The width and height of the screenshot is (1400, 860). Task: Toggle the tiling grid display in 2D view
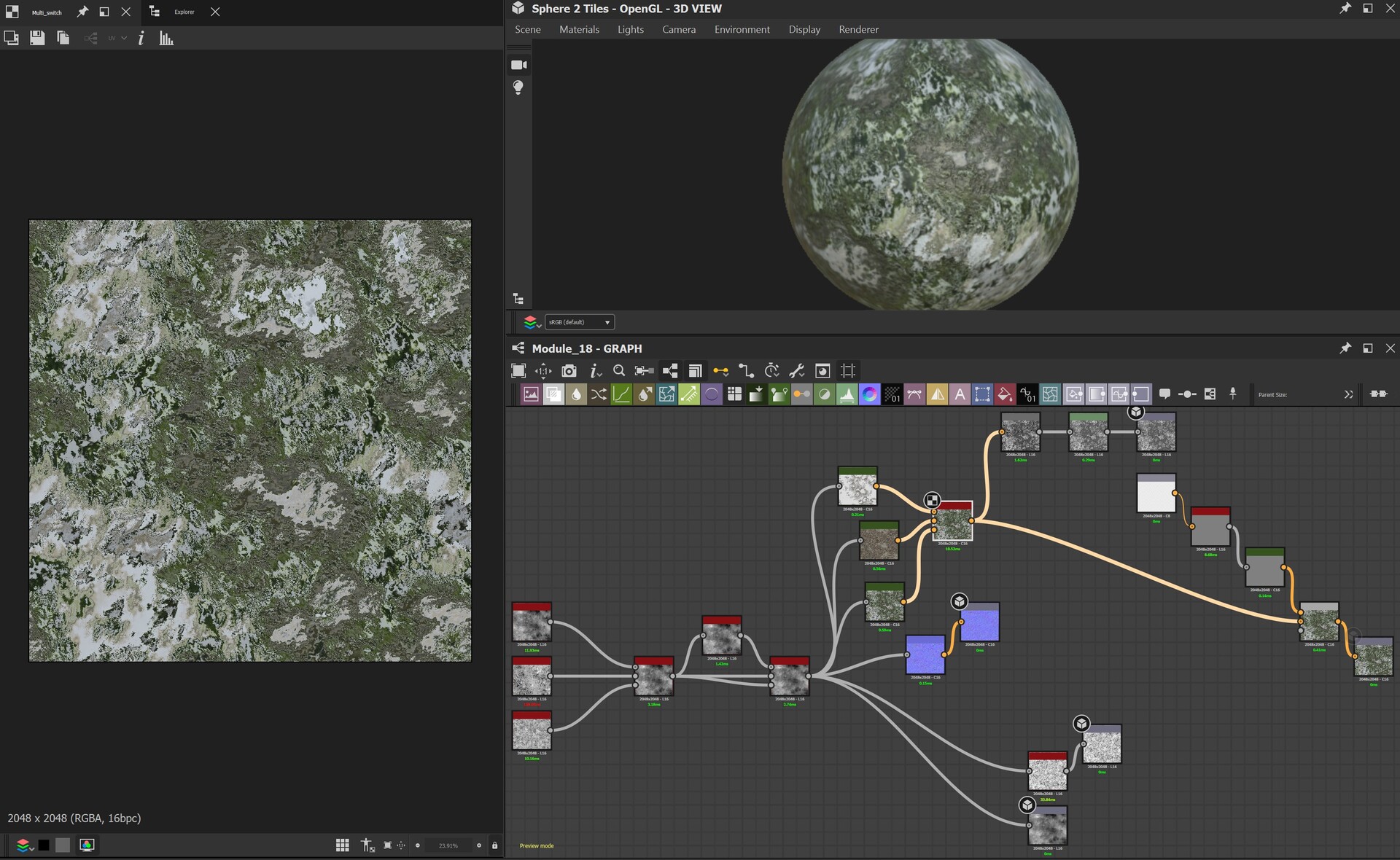[x=342, y=845]
